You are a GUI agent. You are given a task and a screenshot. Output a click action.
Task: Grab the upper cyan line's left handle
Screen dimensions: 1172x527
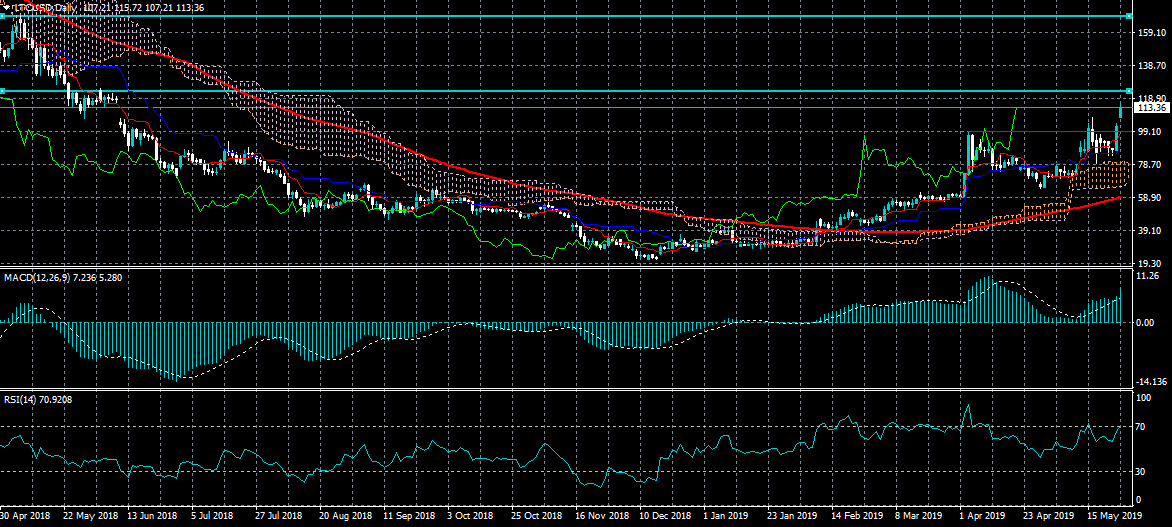(x=3, y=16)
